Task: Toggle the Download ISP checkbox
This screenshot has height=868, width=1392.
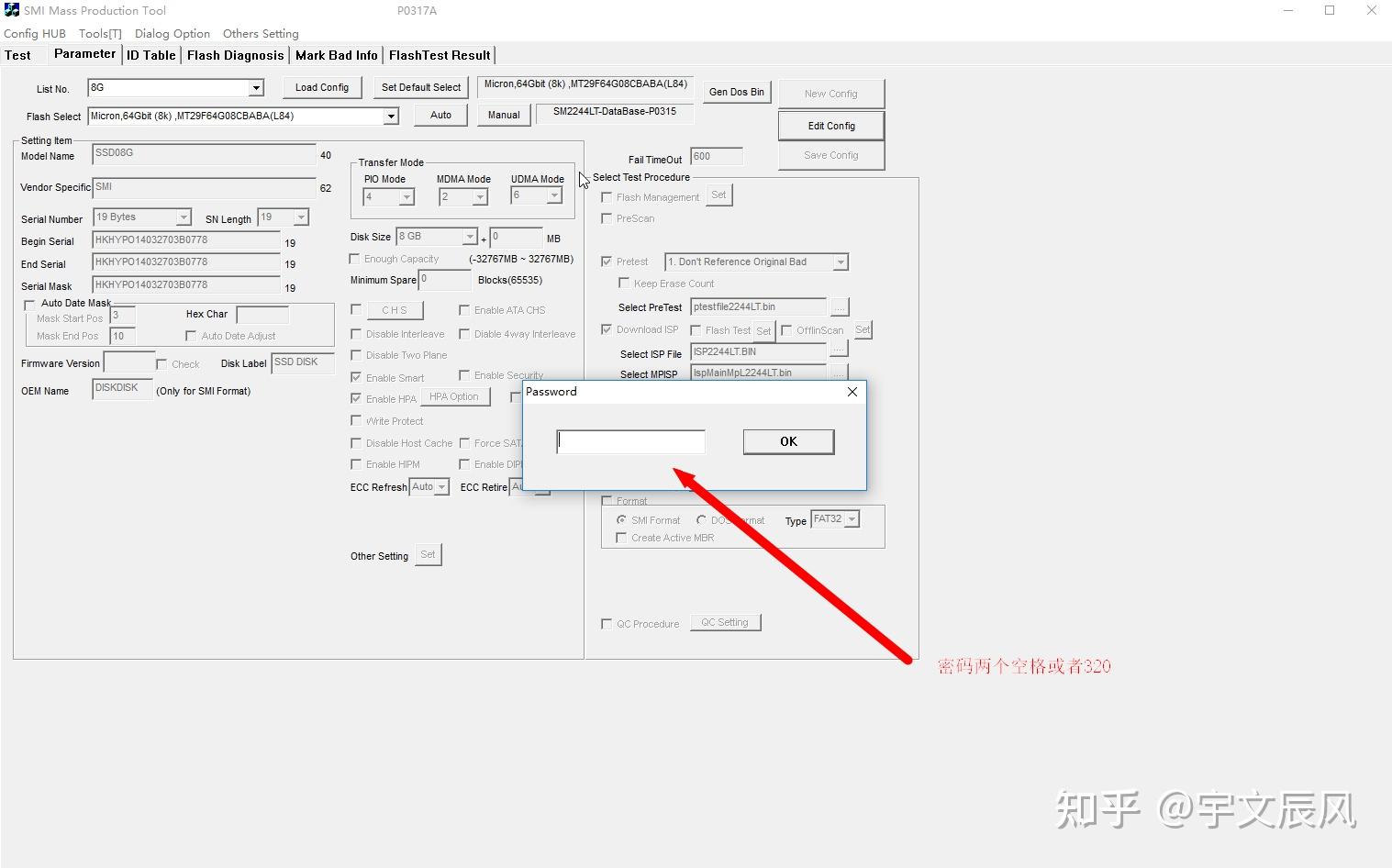Action: coord(607,329)
